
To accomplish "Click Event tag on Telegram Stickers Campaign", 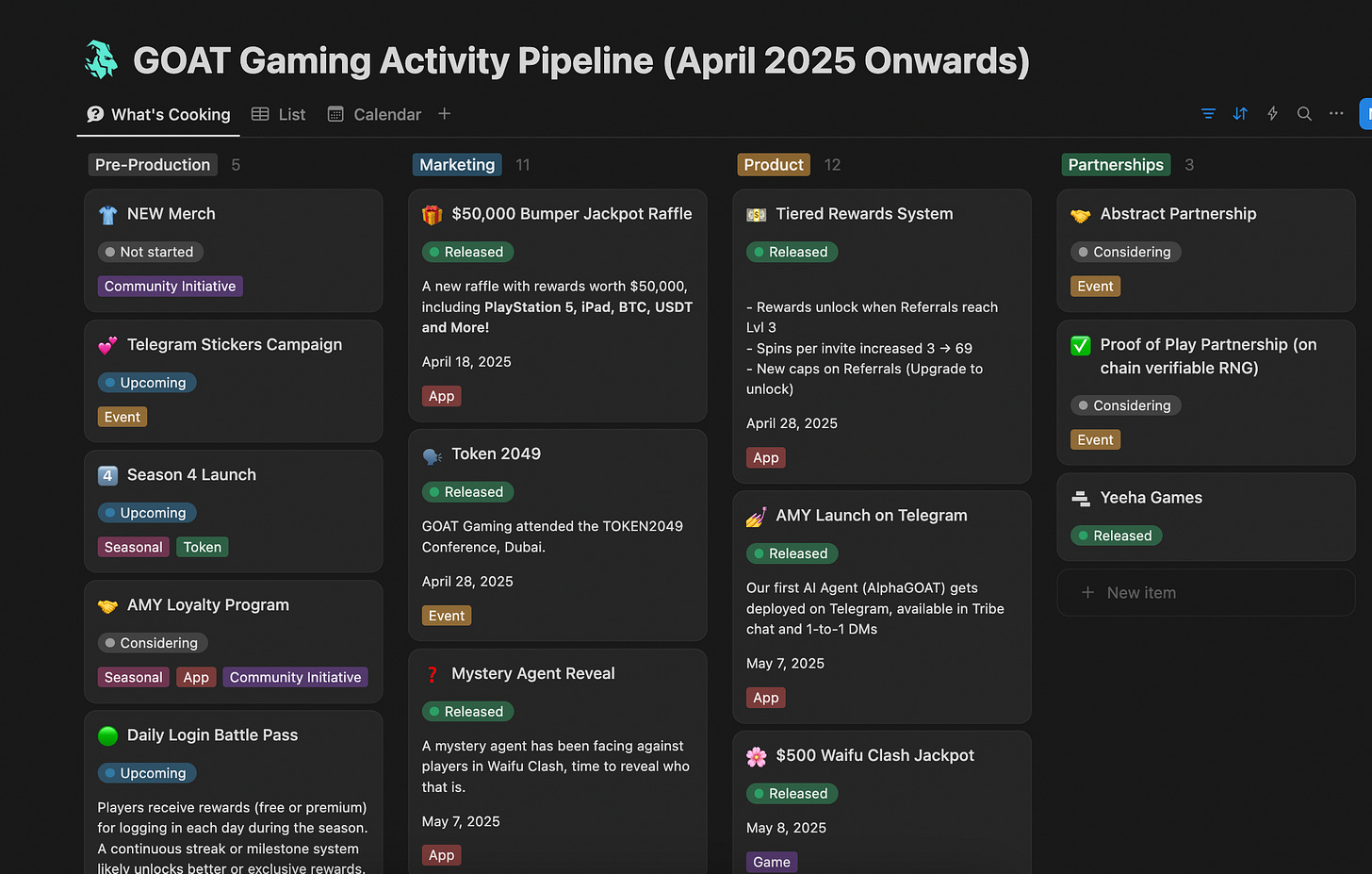I will 122,417.
